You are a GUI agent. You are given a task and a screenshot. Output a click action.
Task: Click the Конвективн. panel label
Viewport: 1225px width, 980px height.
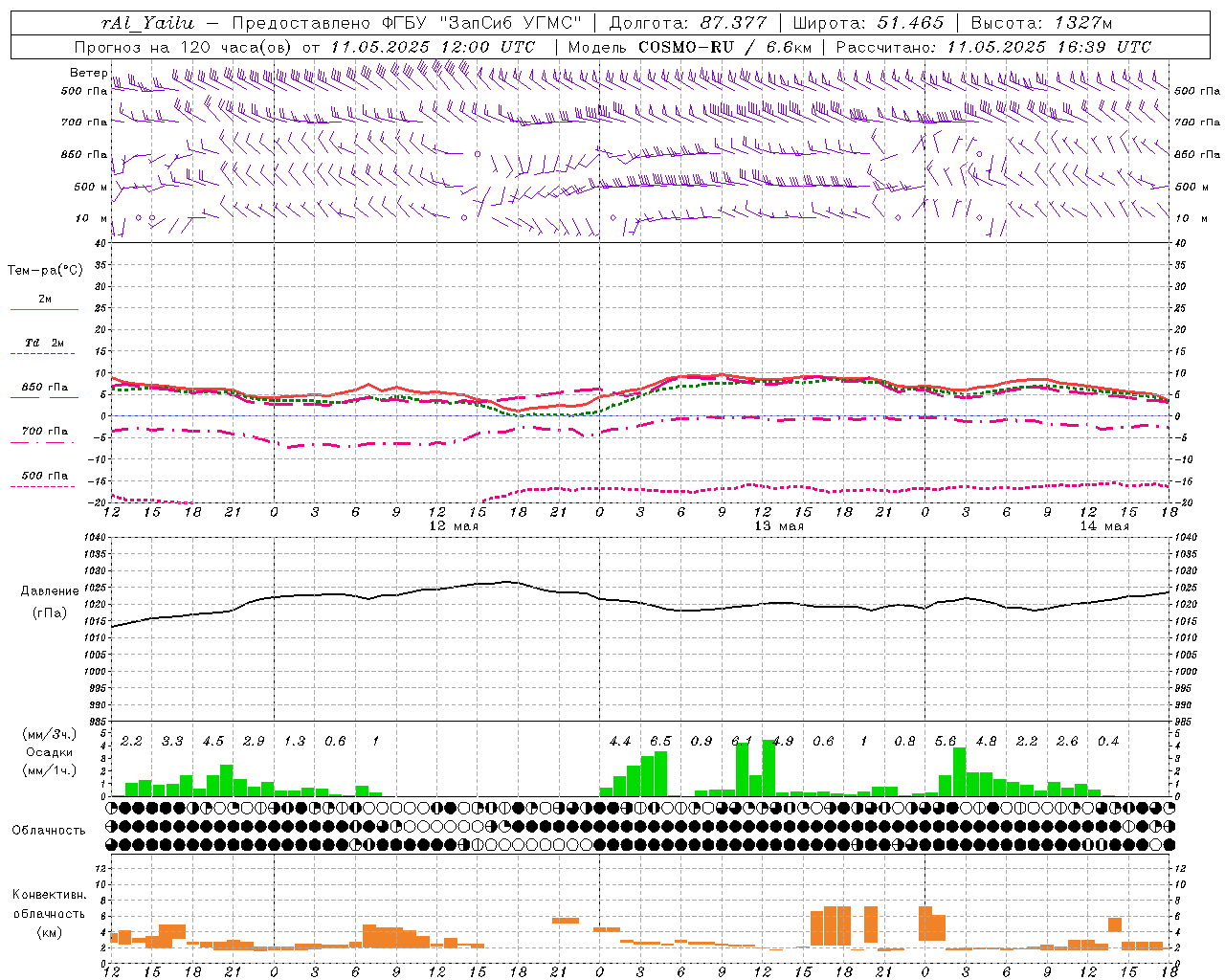pos(49,895)
